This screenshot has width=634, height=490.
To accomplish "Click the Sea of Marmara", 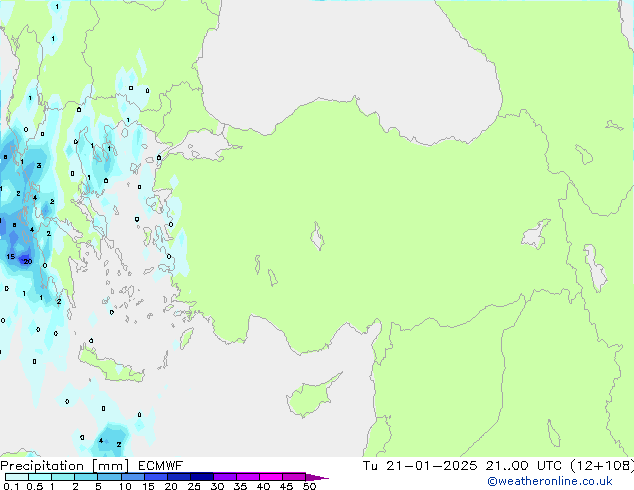I will [x=205, y=148].
